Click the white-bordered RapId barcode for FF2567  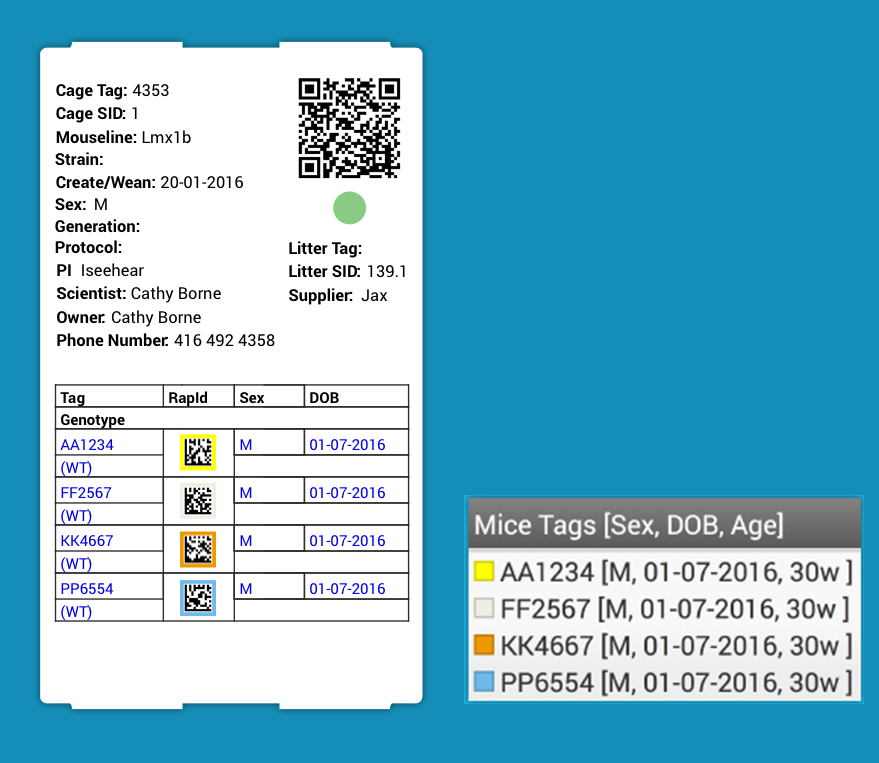point(198,501)
